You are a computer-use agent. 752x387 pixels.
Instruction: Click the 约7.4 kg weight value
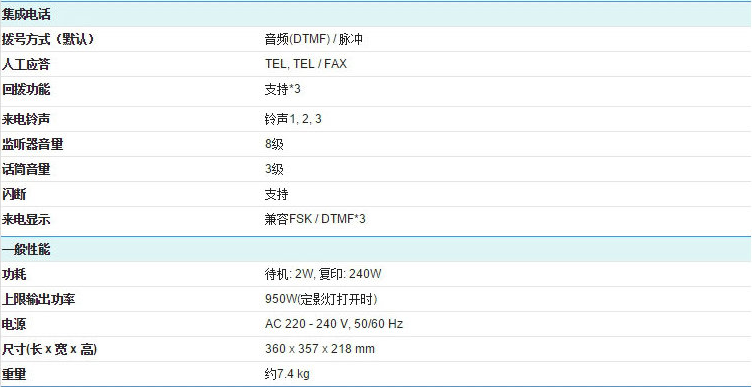(287, 374)
